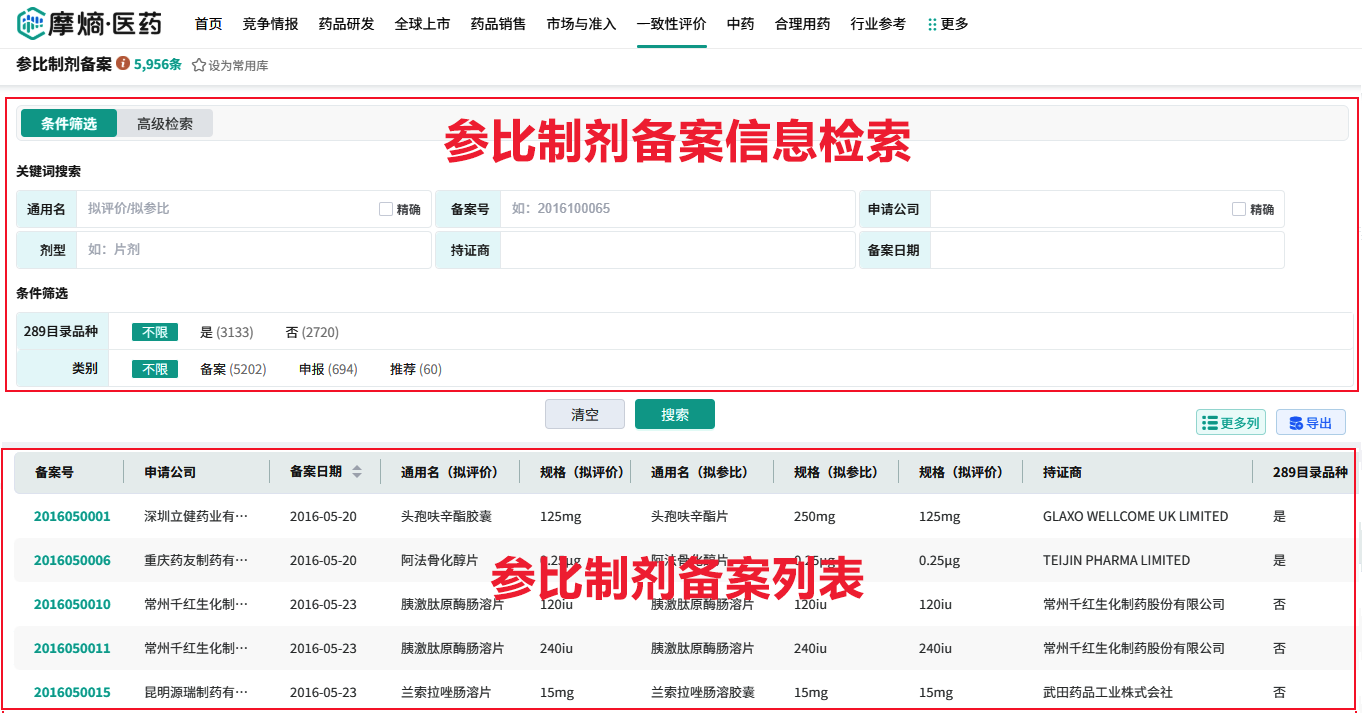Enable 精确 checkbox for 申请公司
1362x713 pixels.
pos(1239,209)
